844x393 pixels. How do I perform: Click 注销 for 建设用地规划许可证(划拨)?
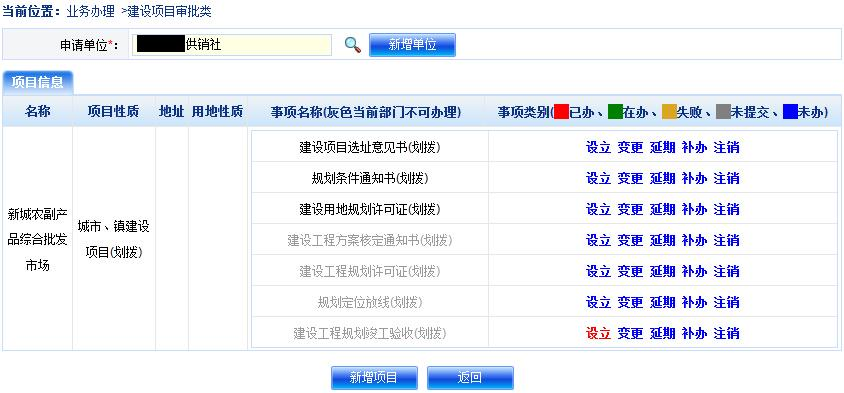click(726, 209)
